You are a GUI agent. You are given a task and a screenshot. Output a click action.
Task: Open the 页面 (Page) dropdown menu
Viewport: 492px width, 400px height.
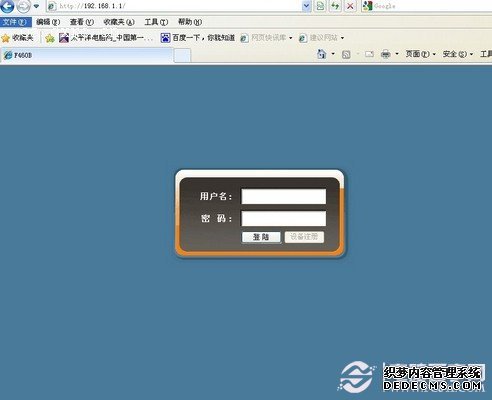click(420, 54)
